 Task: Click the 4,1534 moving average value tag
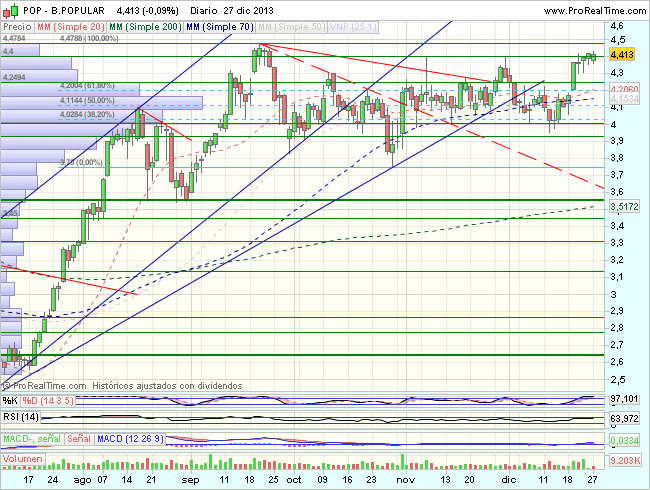(624, 99)
